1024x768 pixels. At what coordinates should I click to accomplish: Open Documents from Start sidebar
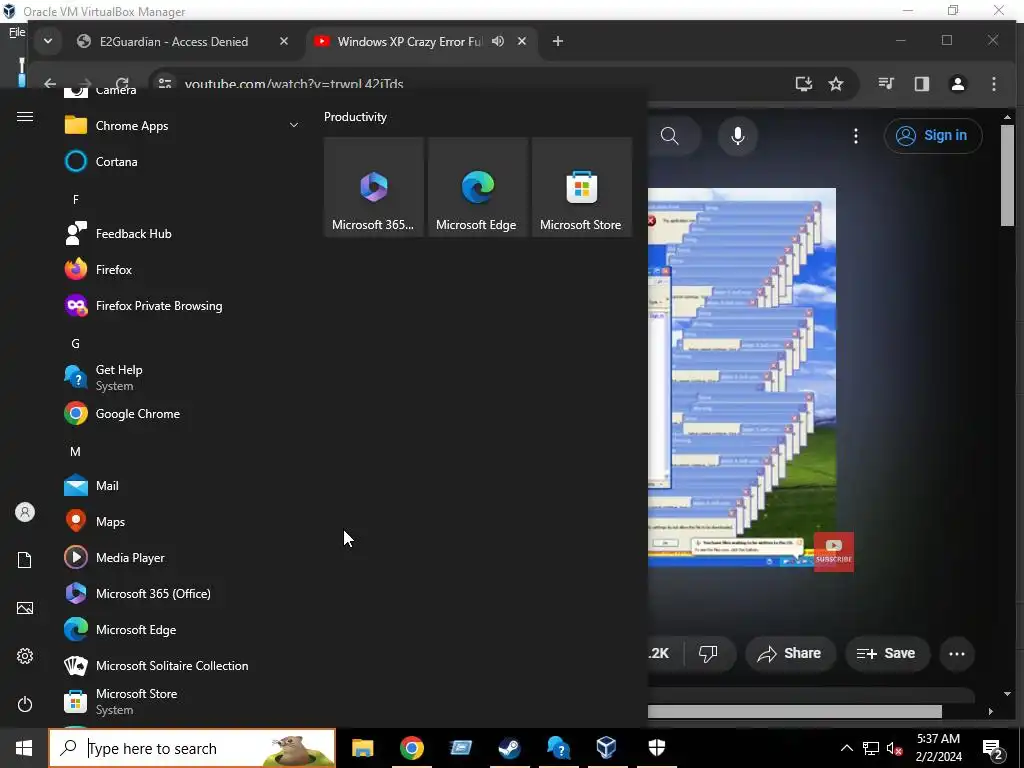25,560
